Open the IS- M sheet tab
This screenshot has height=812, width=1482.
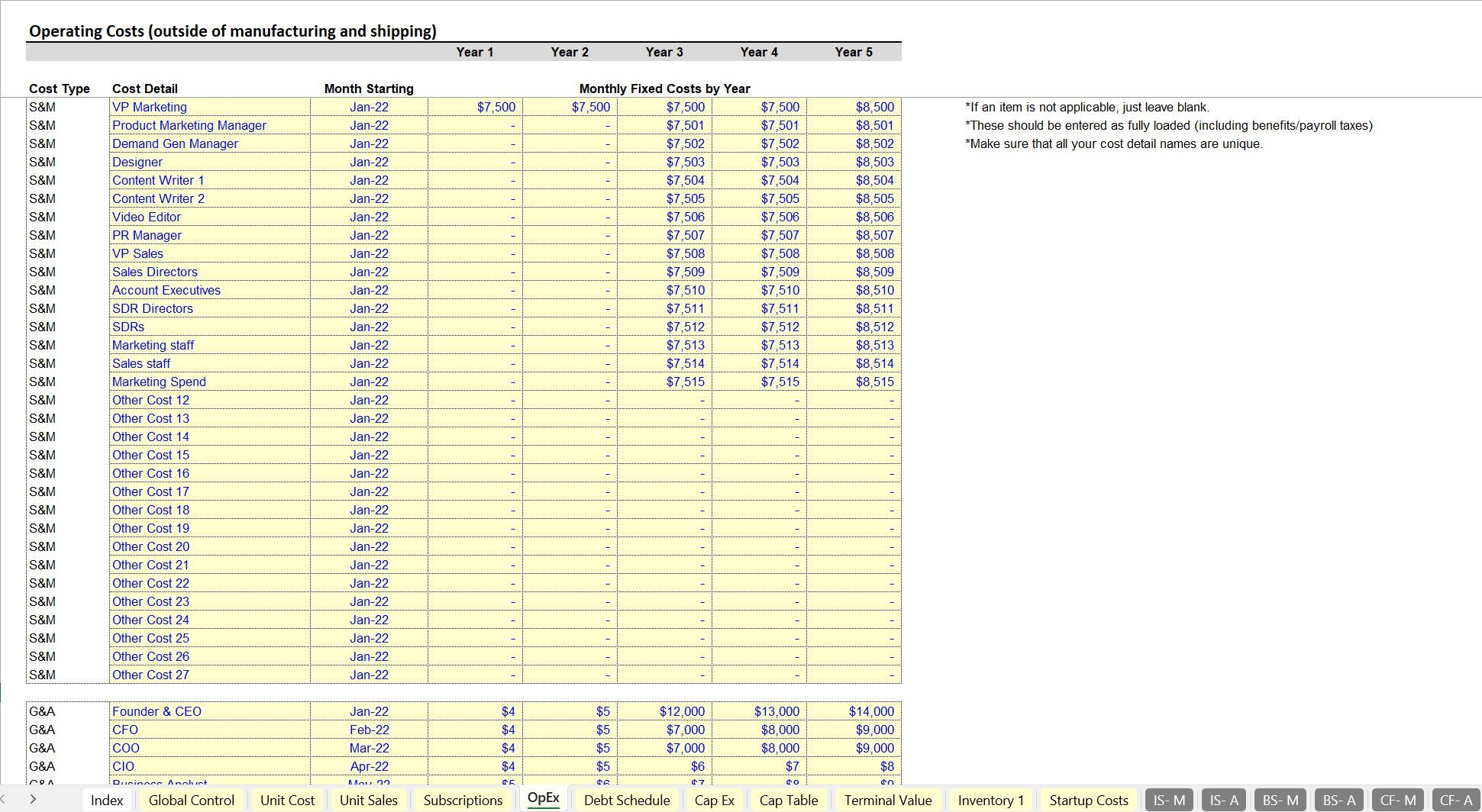click(1169, 800)
